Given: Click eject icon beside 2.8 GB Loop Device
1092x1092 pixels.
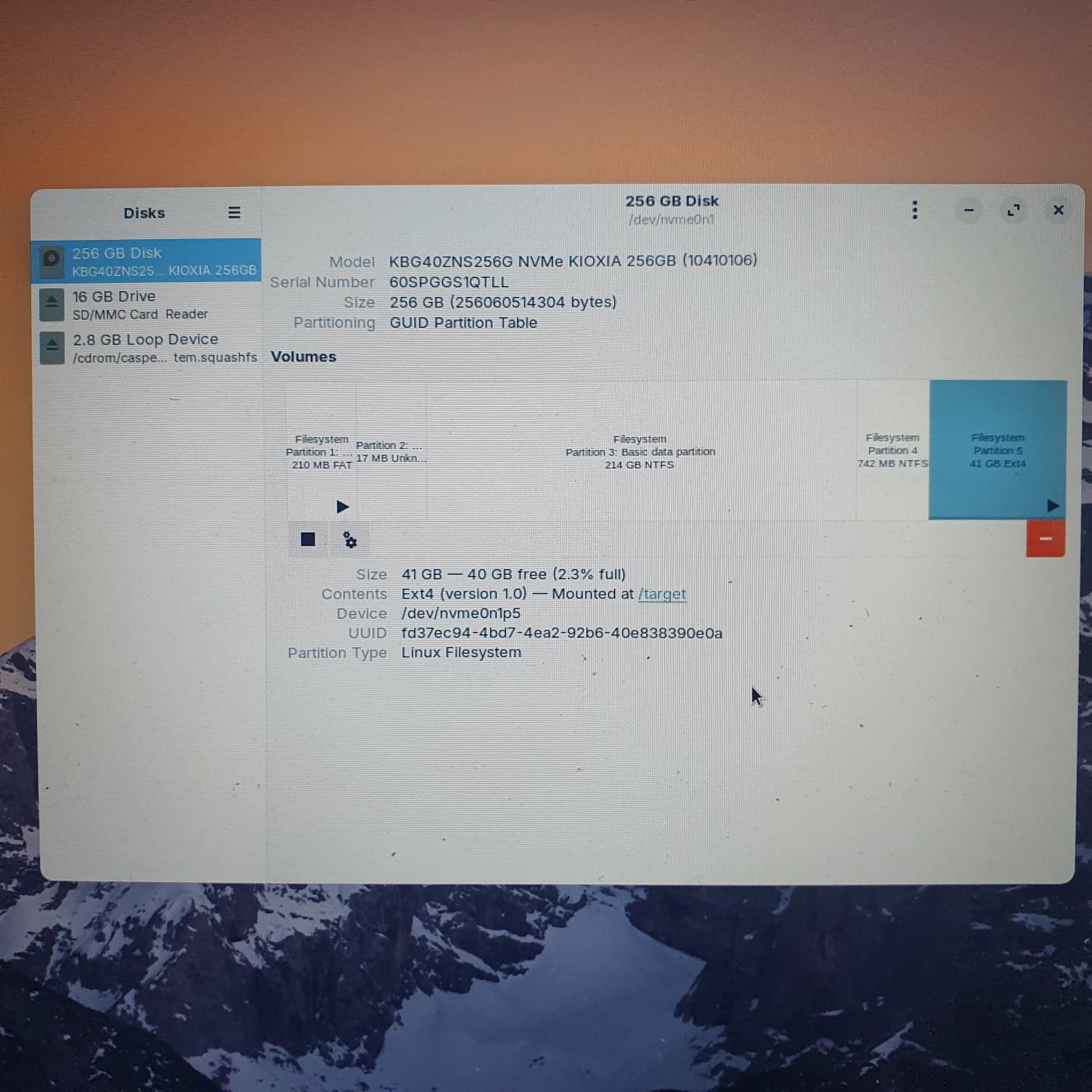Looking at the screenshot, I should click(x=52, y=347).
